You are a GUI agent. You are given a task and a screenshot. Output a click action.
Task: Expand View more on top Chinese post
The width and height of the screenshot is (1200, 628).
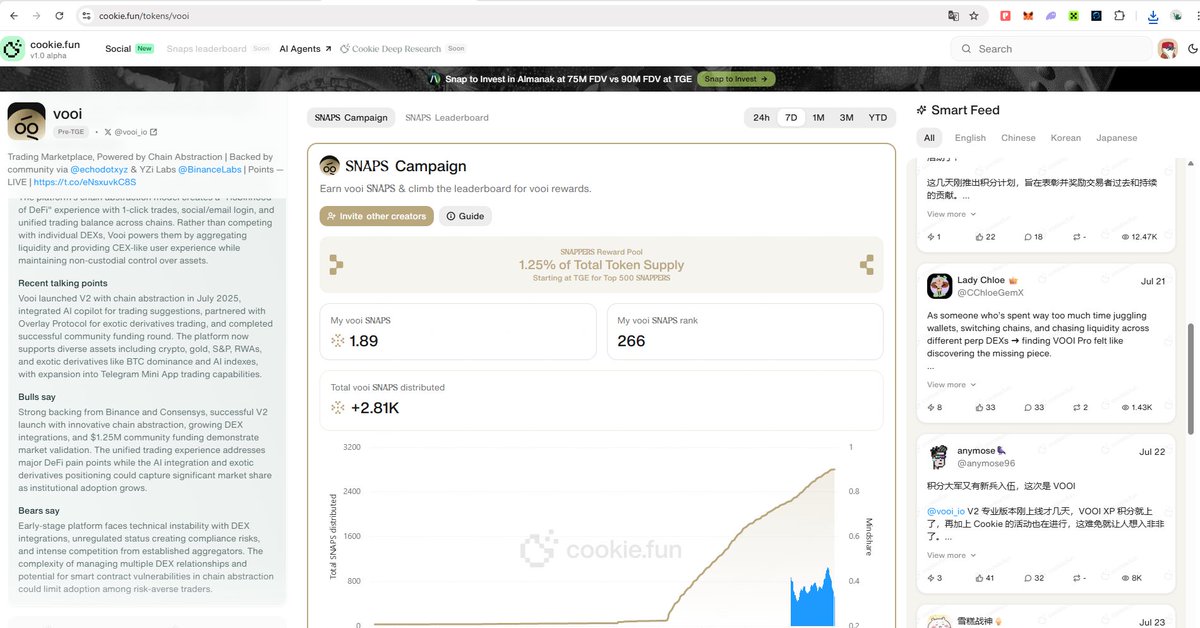[x=951, y=214]
